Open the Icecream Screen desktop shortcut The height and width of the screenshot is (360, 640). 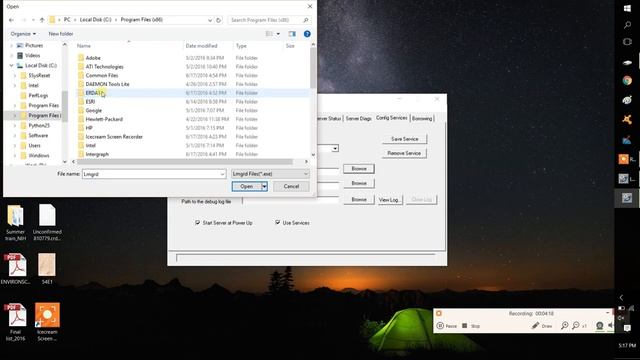tap(47, 322)
